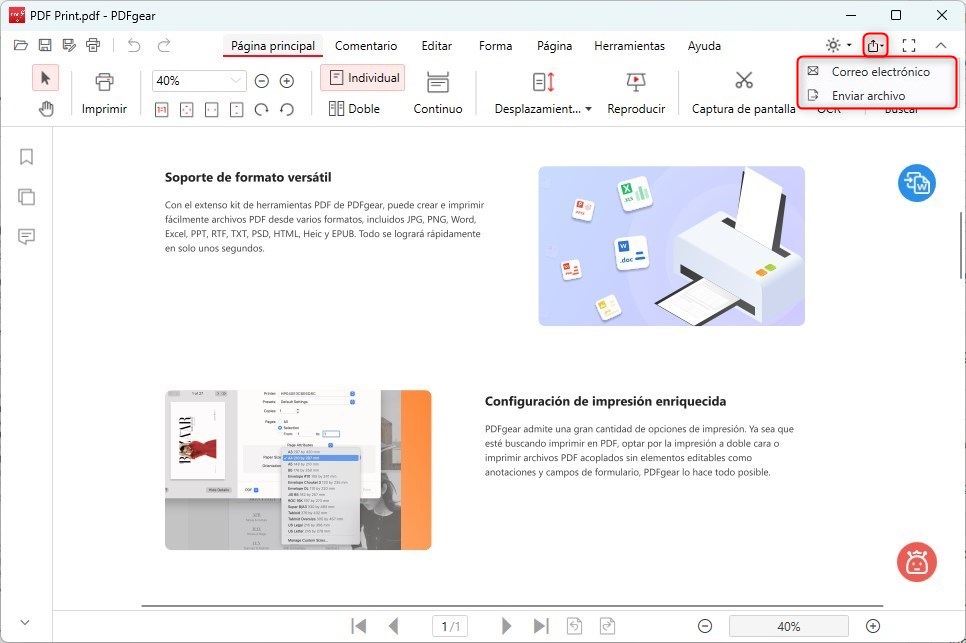The image size is (966, 643).
Task: Expand the sidebar with bottom chevron
Action: click(25, 622)
